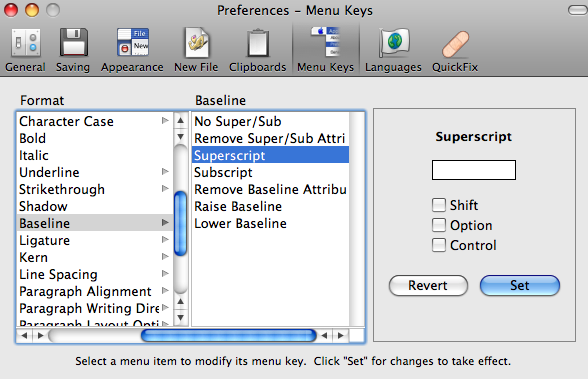The image size is (588, 379).
Task: Click the Set button
Action: 520,286
